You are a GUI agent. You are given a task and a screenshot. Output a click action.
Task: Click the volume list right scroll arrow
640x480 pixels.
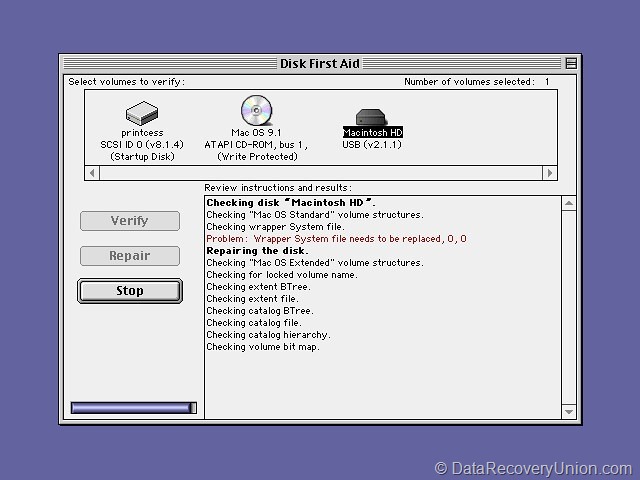point(550,173)
